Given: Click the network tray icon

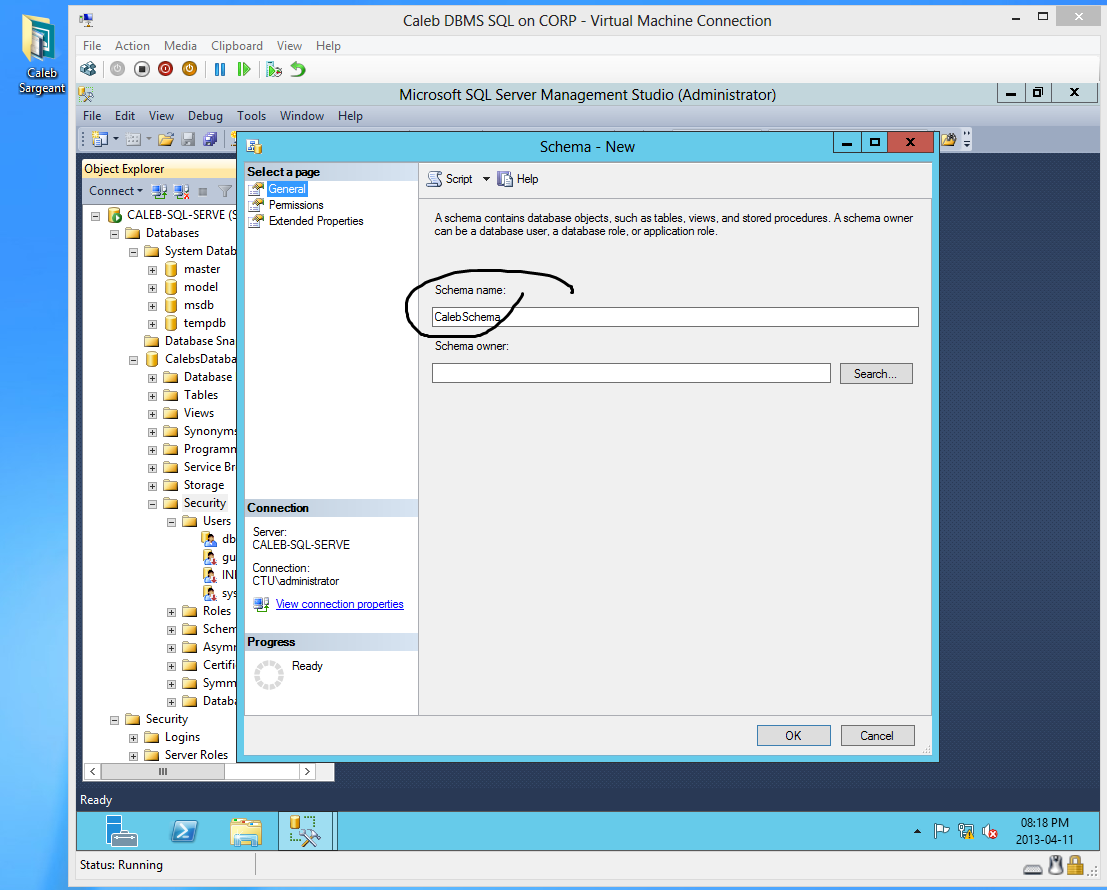Looking at the screenshot, I should 966,831.
